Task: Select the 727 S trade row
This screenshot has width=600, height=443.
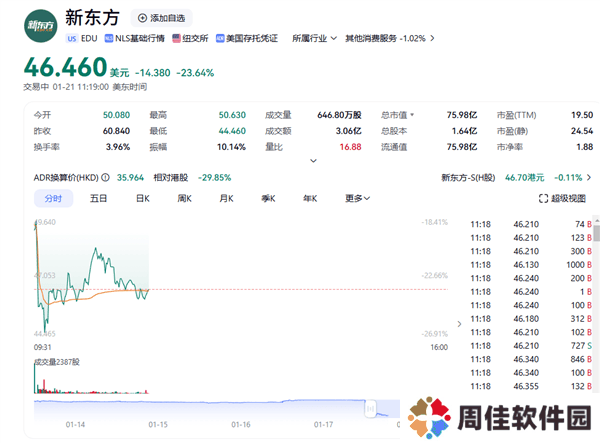Action: click(531, 346)
